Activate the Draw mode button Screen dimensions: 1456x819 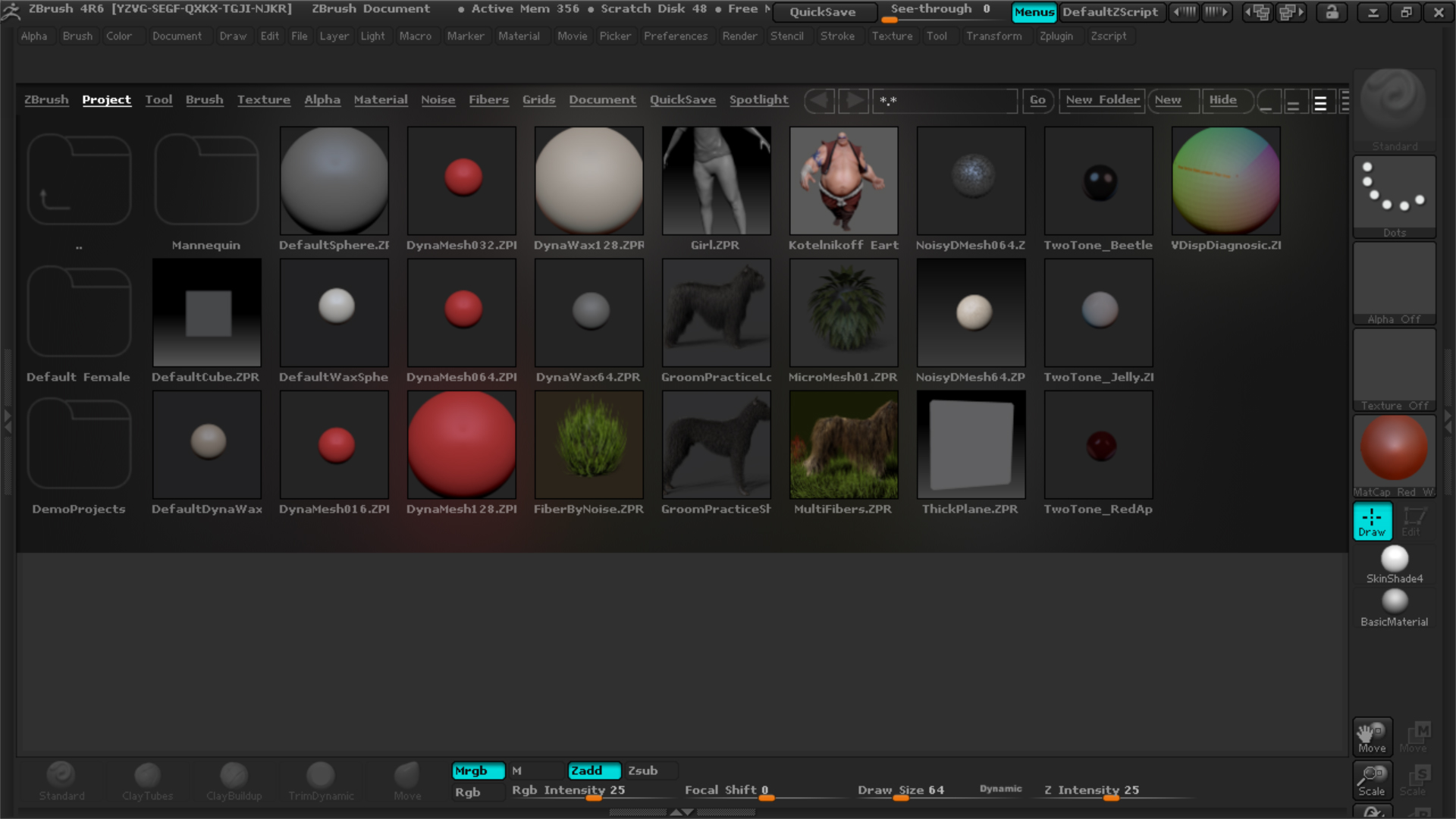(1372, 521)
